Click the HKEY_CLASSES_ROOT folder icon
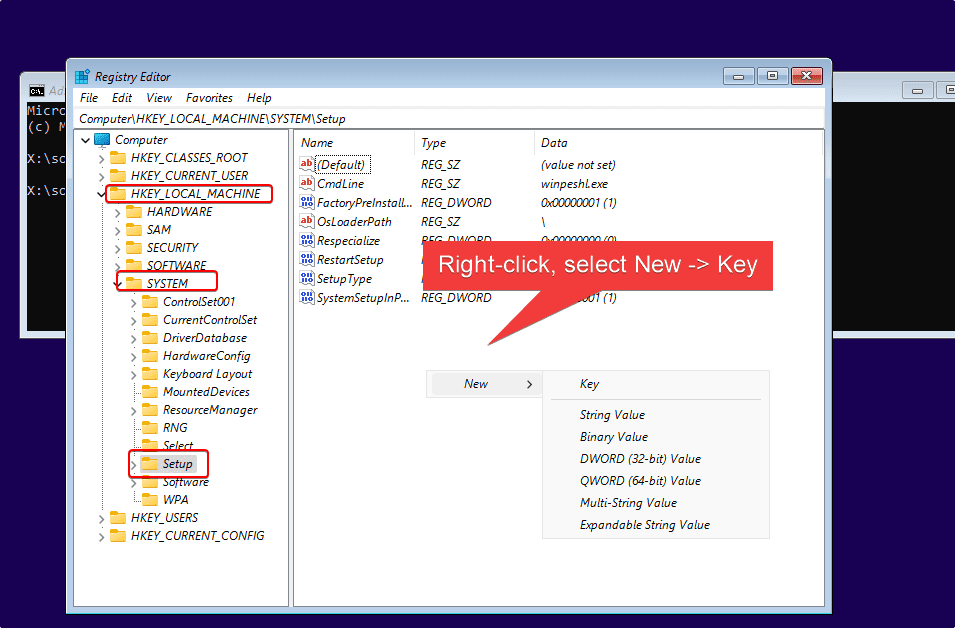The height and width of the screenshot is (628, 955). (118, 158)
